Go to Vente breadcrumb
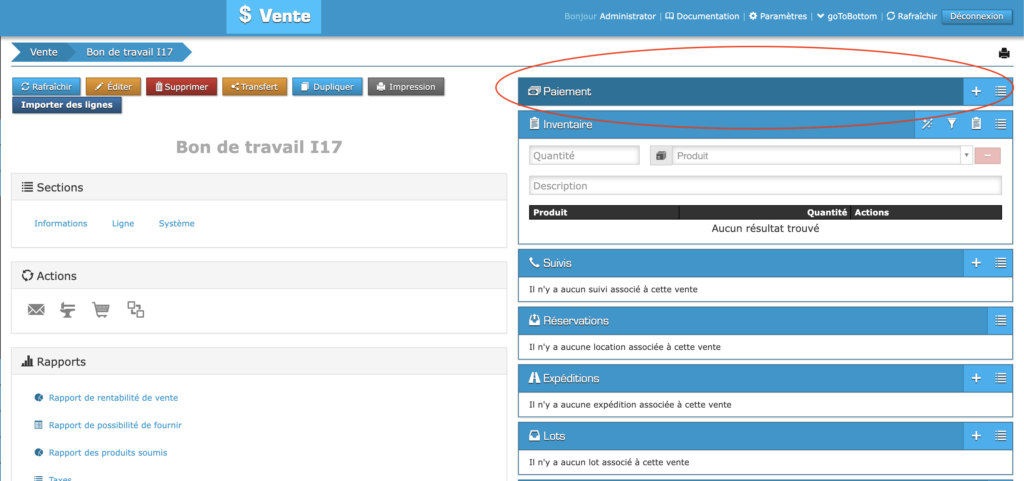1024x481 pixels. [44, 52]
